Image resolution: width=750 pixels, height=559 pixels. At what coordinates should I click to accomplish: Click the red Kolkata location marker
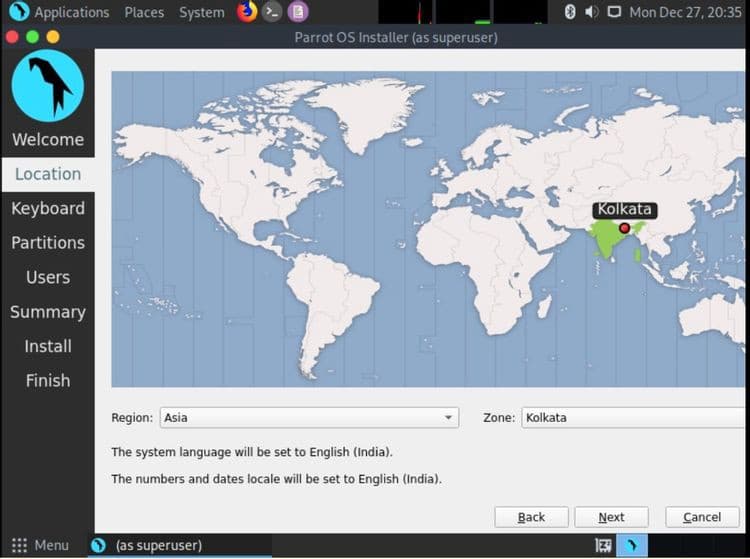click(x=624, y=228)
